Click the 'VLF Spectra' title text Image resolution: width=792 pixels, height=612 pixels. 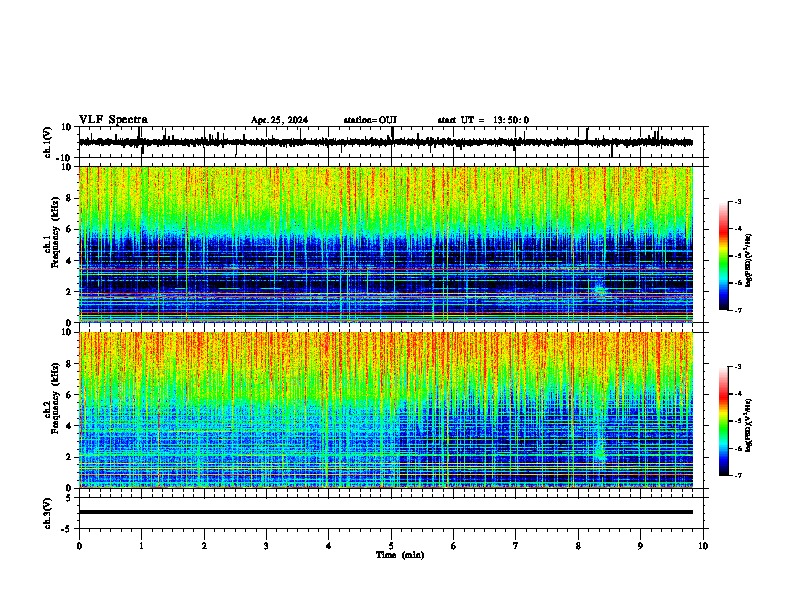click(x=113, y=120)
